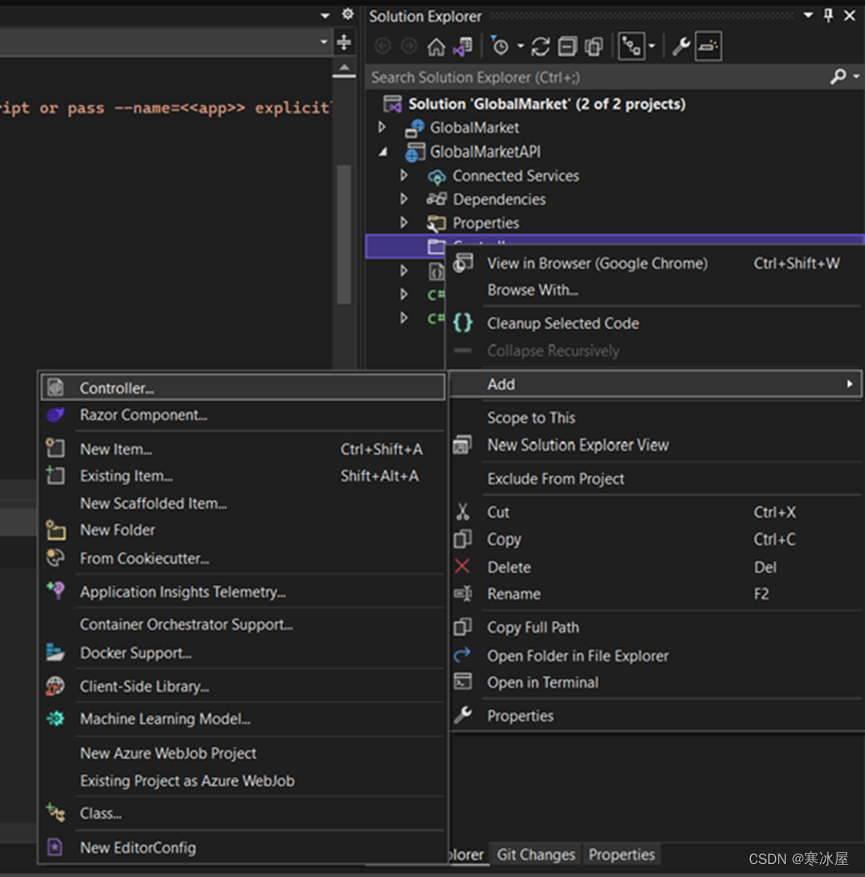Select New Azure WebJob Project
The image size is (865, 877).
[x=243, y=753]
